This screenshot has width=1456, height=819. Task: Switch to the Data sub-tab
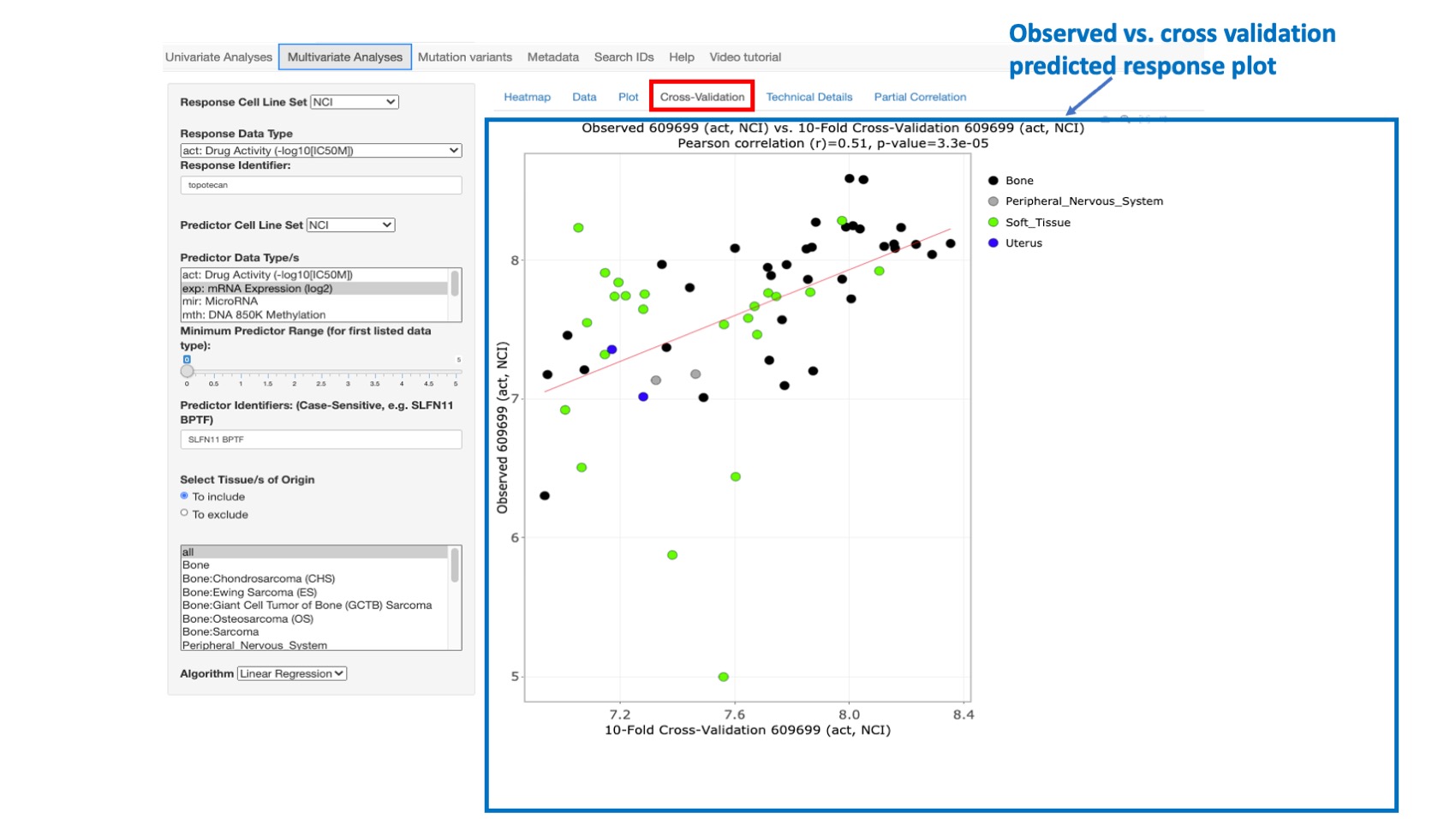click(584, 97)
